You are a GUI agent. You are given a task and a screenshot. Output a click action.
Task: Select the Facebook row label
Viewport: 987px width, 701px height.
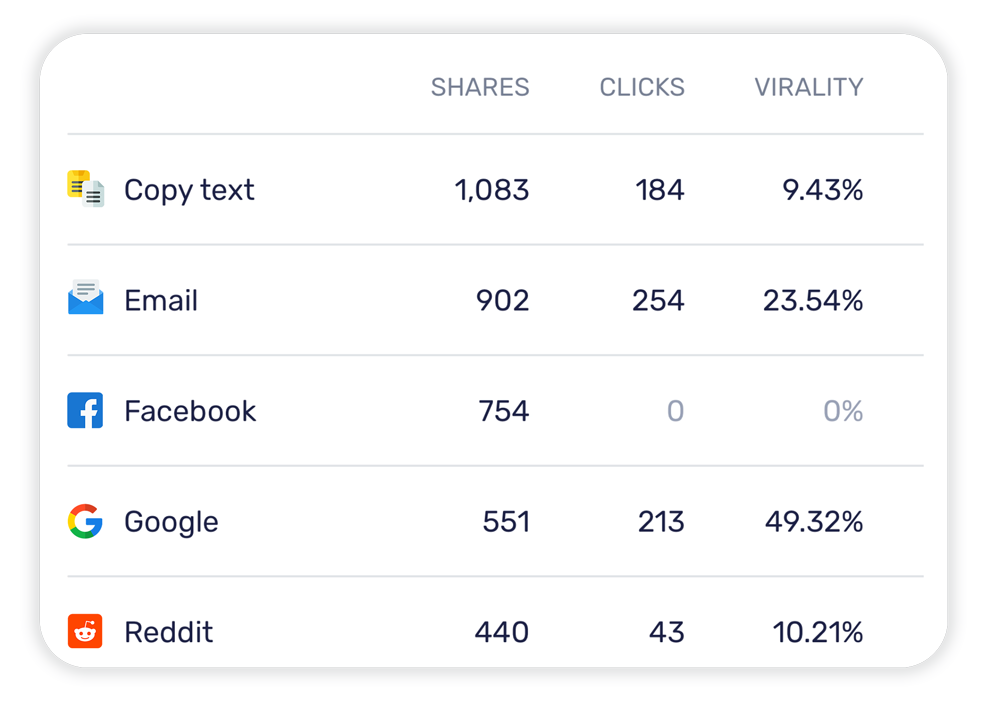tap(190, 411)
